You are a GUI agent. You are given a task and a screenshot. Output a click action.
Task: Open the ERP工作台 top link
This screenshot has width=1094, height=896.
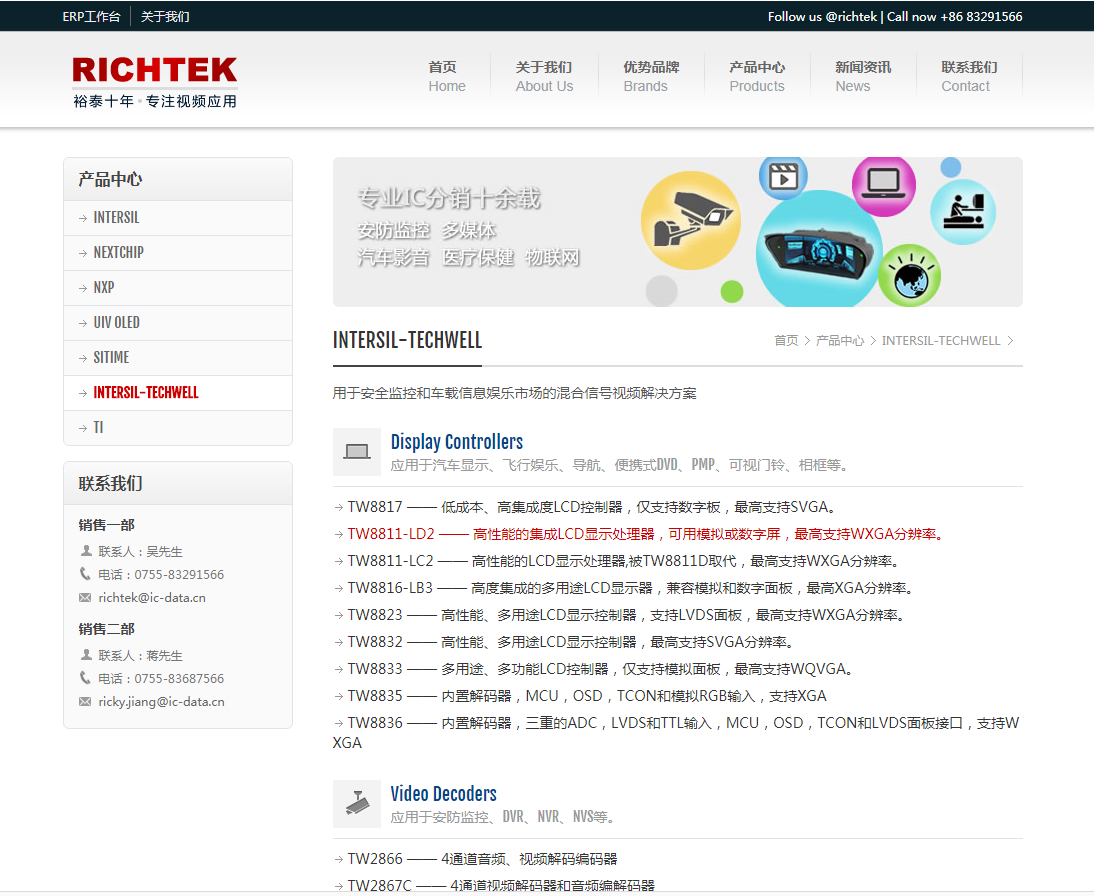tap(91, 16)
